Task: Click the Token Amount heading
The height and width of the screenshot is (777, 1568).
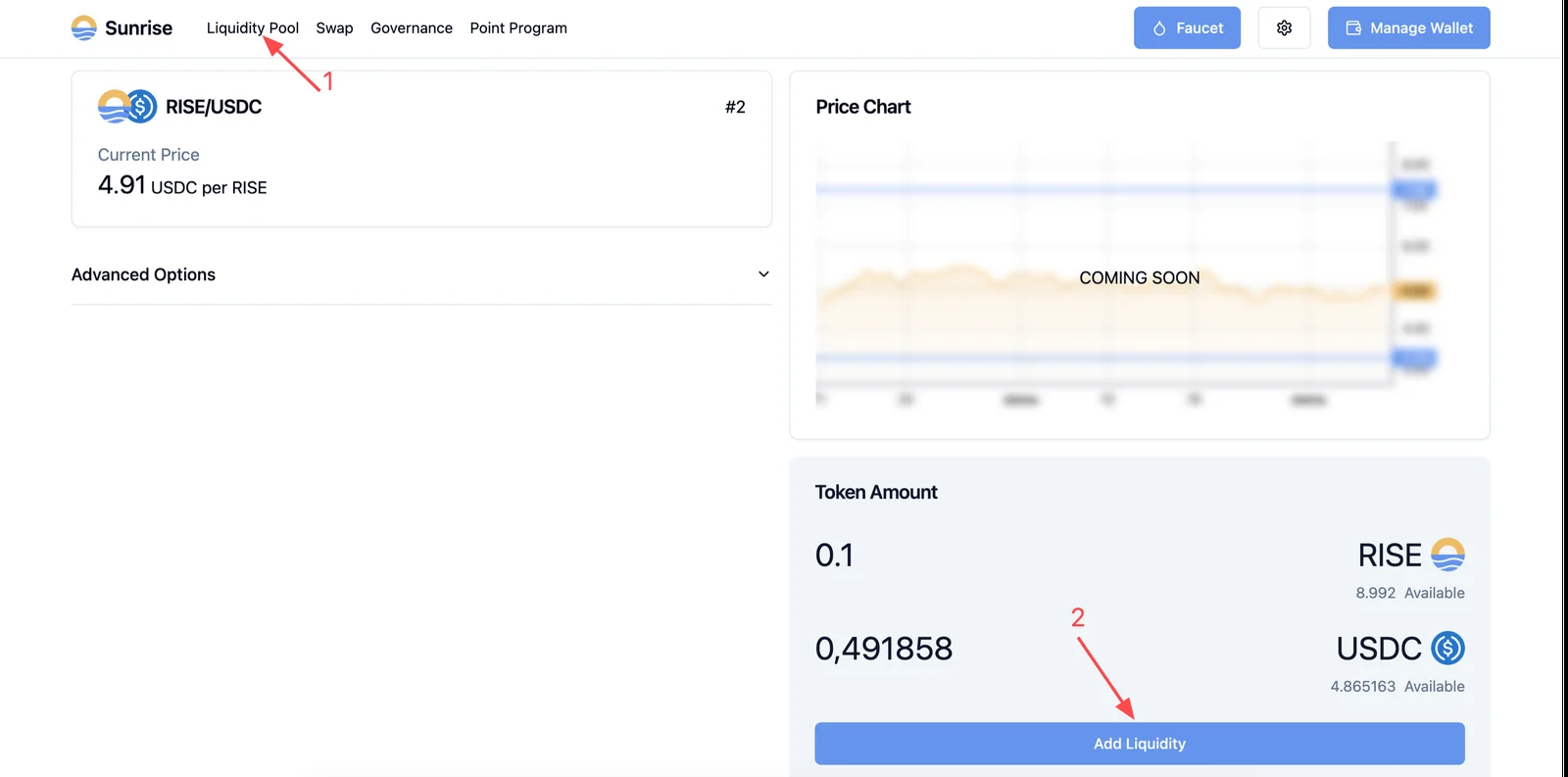Action: [876, 492]
